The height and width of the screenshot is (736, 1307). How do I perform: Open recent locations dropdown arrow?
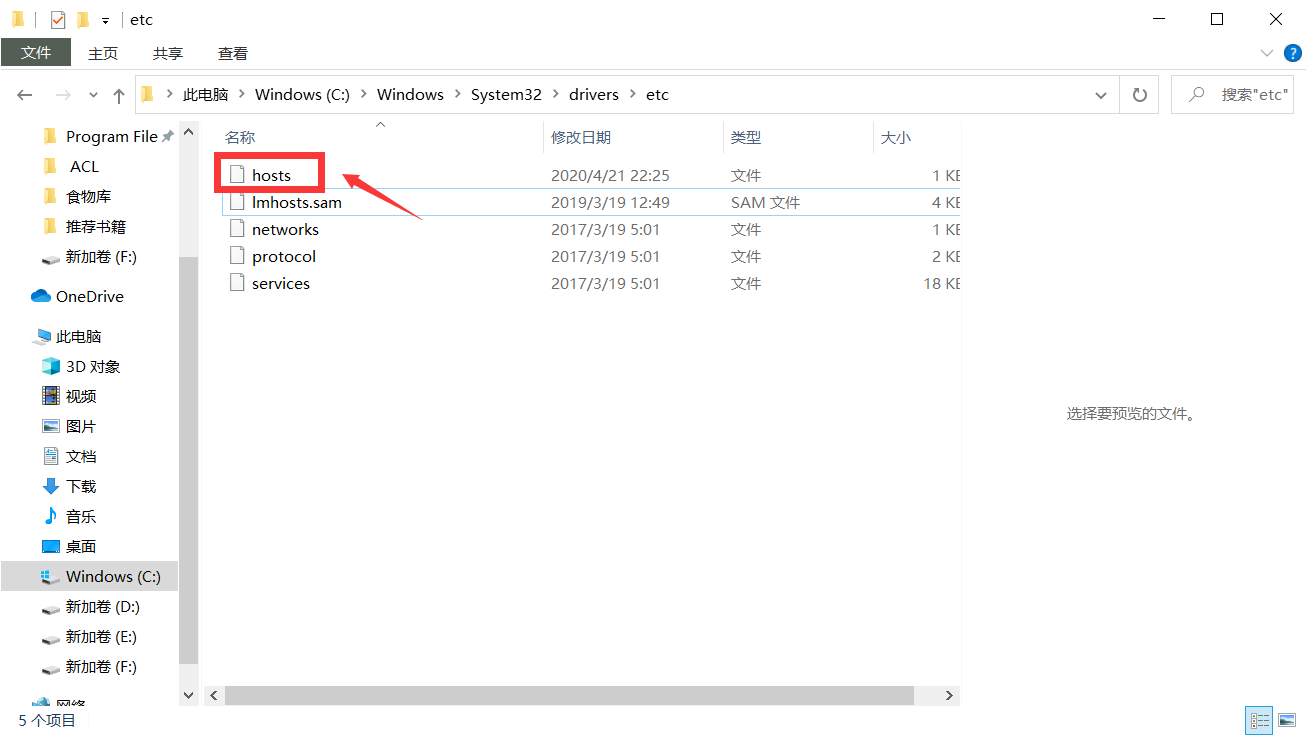(93, 95)
